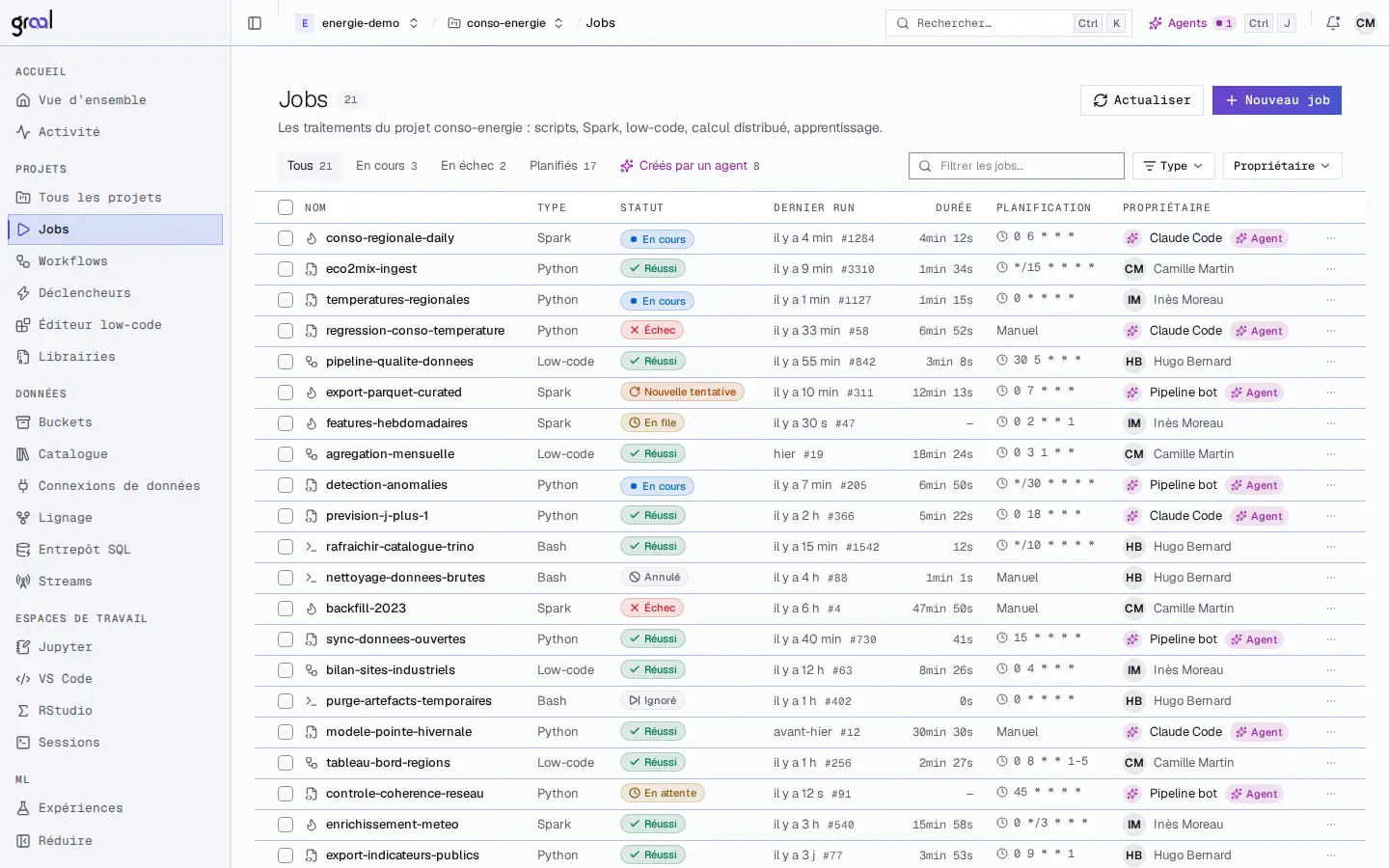
Task: Create a Nouveau job
Action: click(1277, 100)
